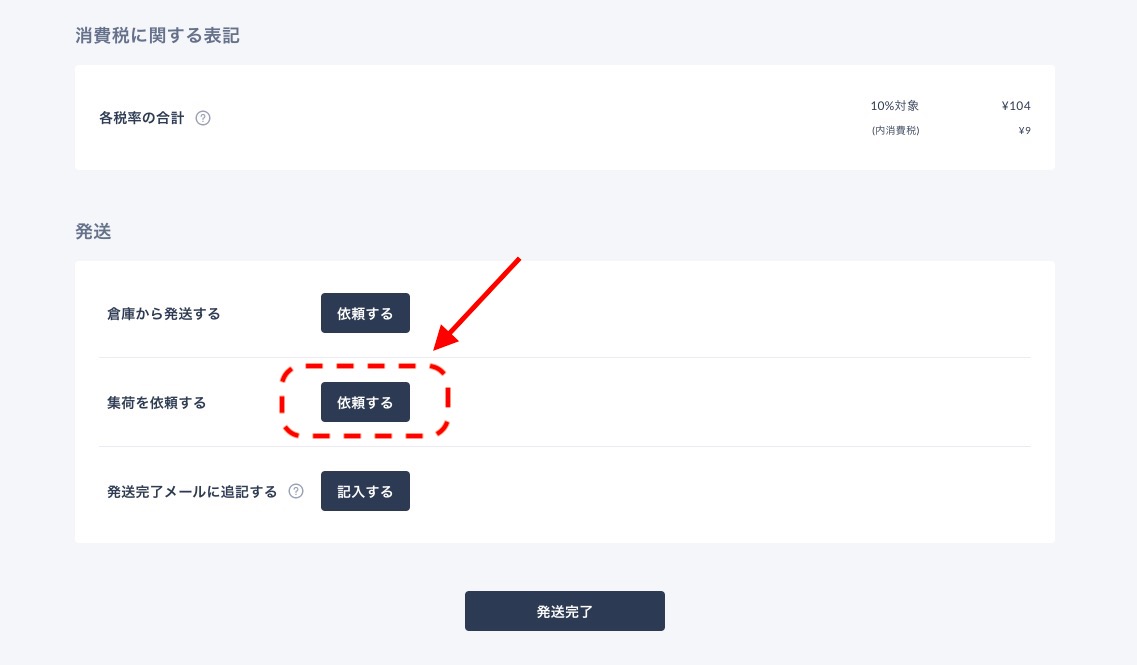Click the red arrow annotation
Screen dimensions: 1137x665
[476, 304]
